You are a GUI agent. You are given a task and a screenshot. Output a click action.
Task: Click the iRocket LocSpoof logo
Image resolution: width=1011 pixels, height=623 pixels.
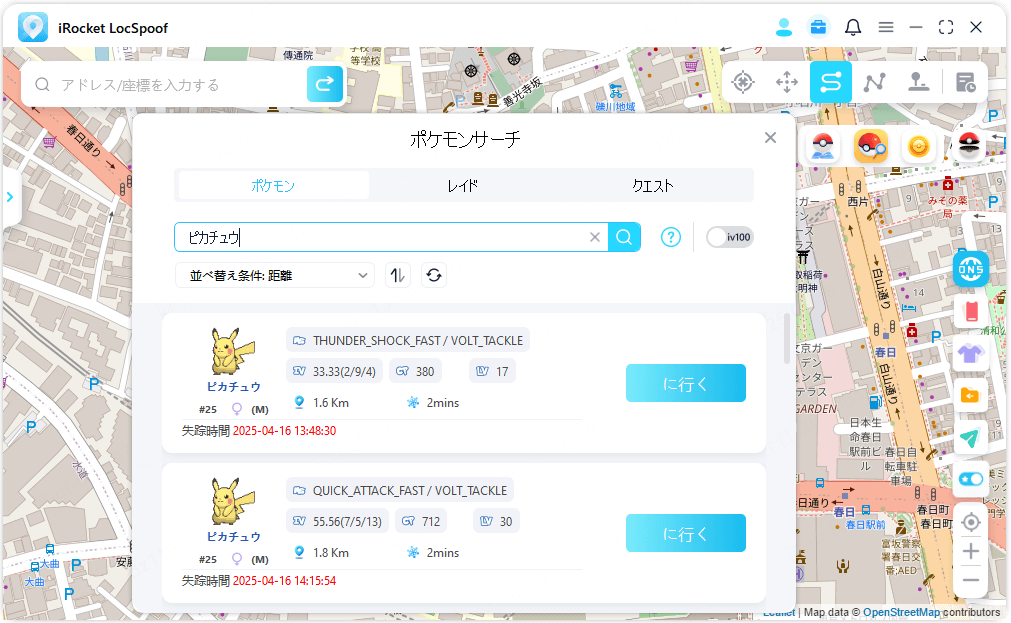coord(33,28)
